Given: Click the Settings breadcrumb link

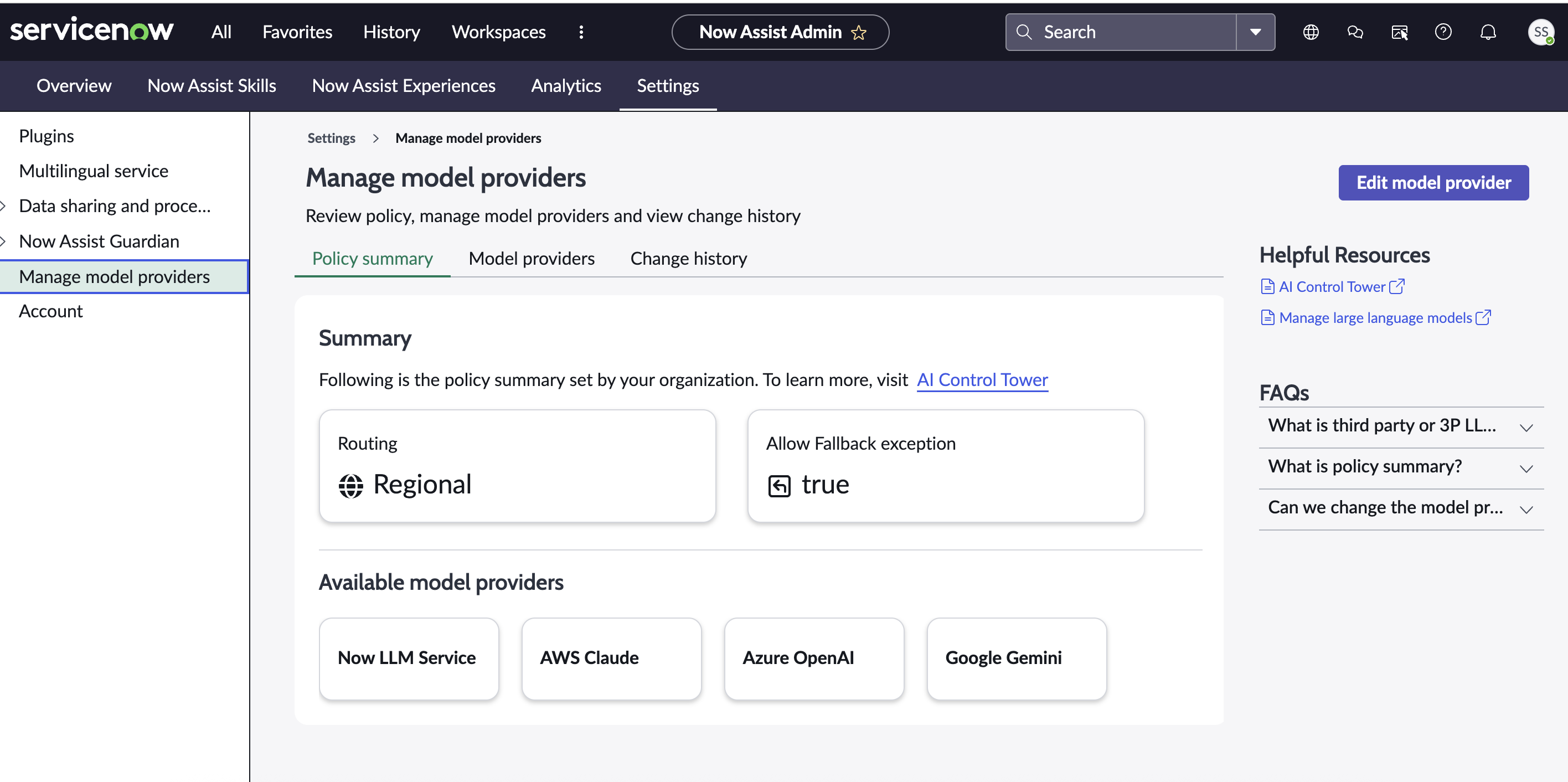Looking at the screenshot, I should 331,138.
